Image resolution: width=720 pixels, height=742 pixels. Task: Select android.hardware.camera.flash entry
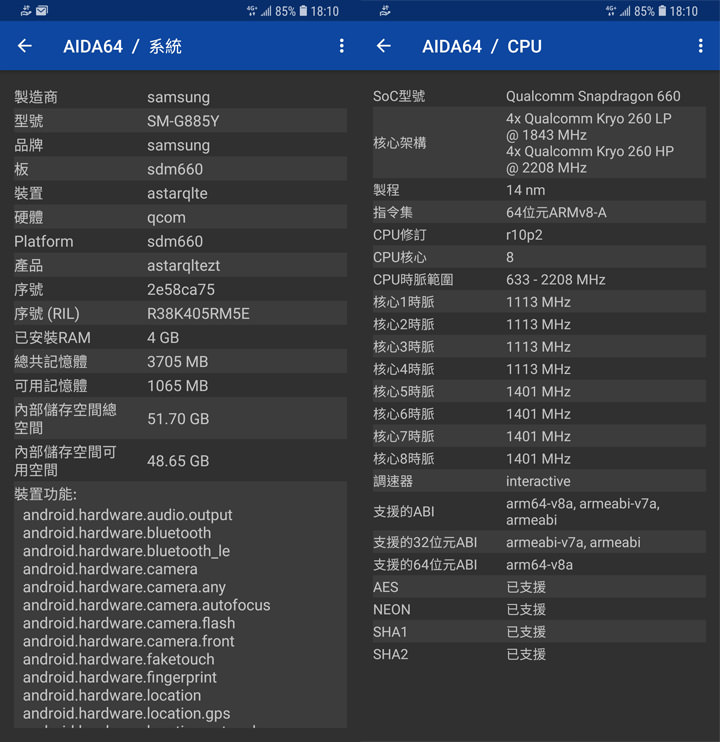tap(129, 623)
